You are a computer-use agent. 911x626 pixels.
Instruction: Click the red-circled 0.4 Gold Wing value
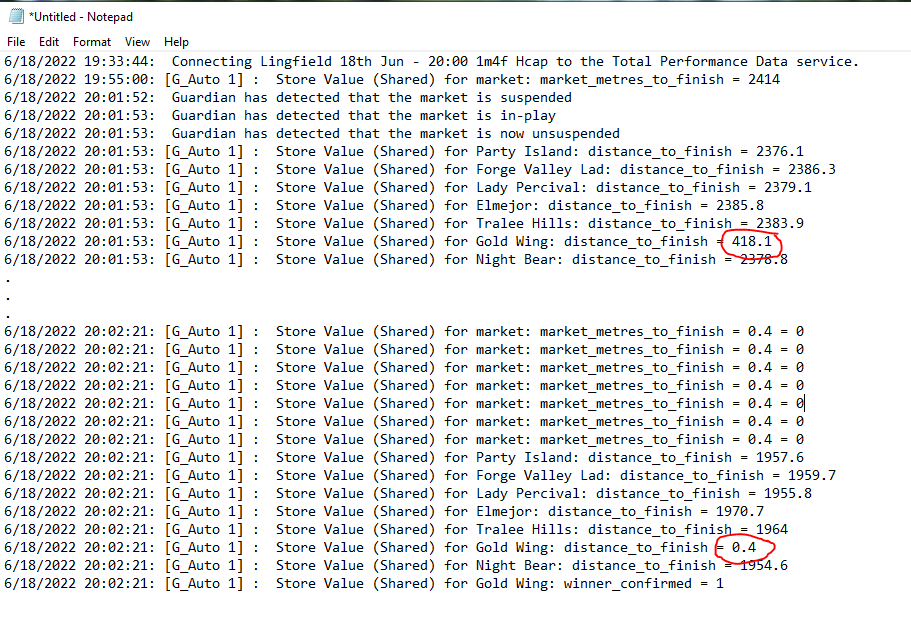click(x=744, y=547)
